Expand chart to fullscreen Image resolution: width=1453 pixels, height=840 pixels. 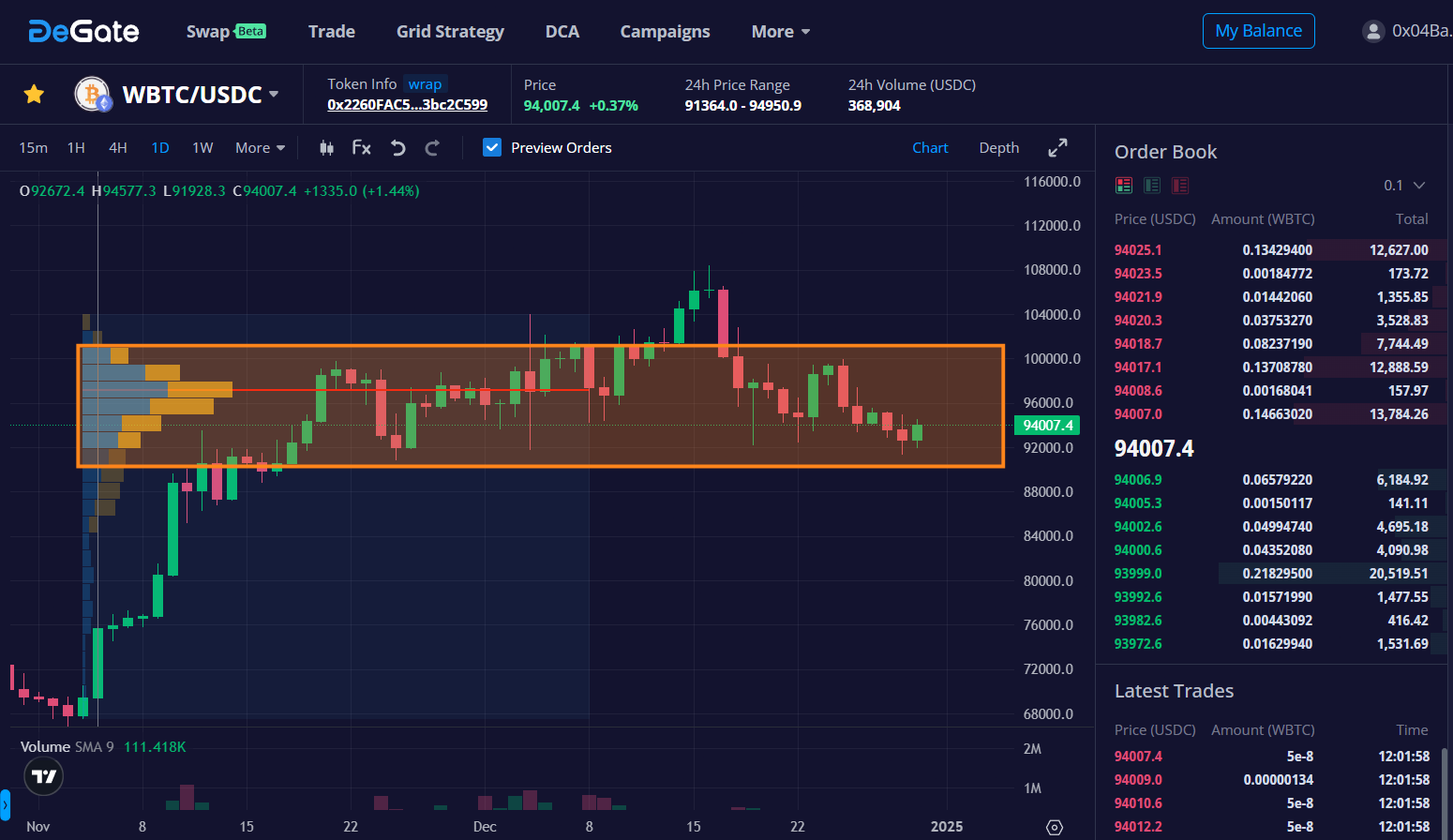coord(1057,148)
